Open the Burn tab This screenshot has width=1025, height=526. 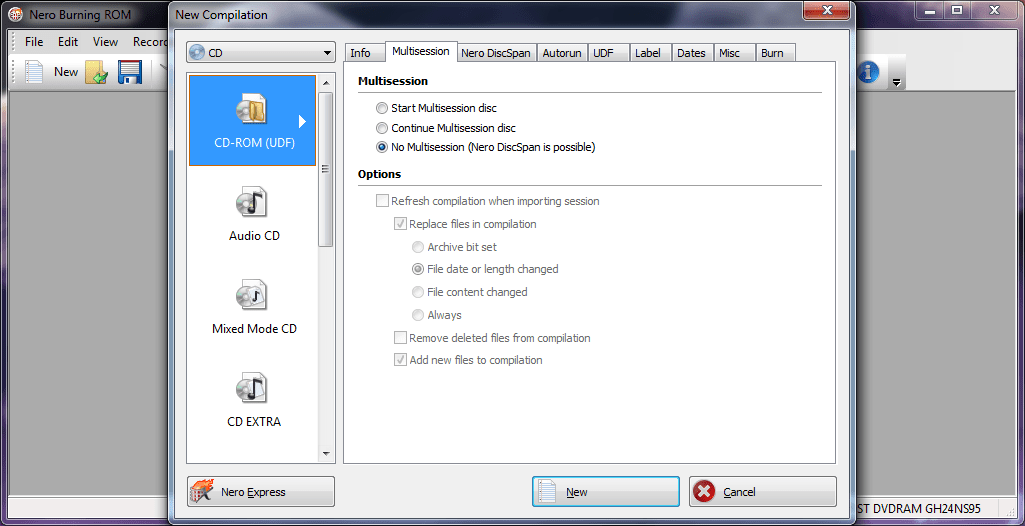(x=776, y=54)
